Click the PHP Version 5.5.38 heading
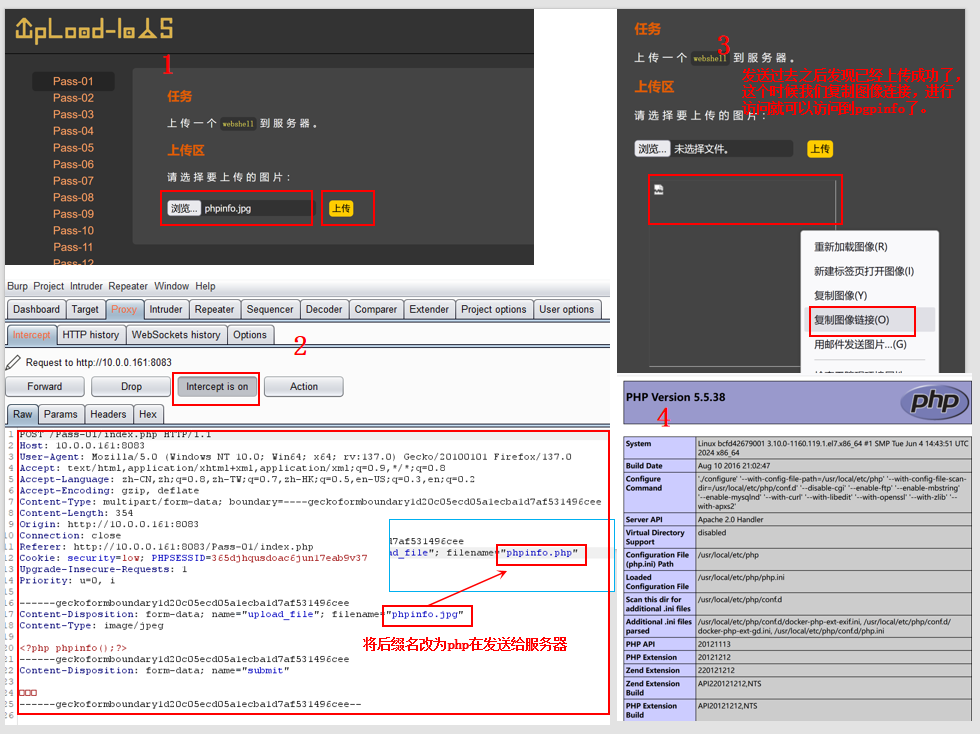The width and height of the screenshot is (980, 734). coord(676,397)
